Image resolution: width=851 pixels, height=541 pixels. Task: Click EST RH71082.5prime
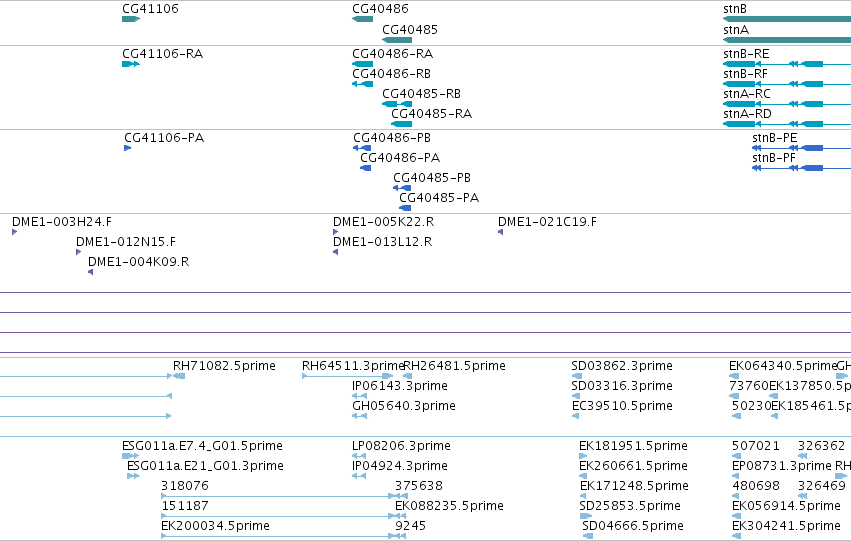pyautogui.click(x=224, y=366)
